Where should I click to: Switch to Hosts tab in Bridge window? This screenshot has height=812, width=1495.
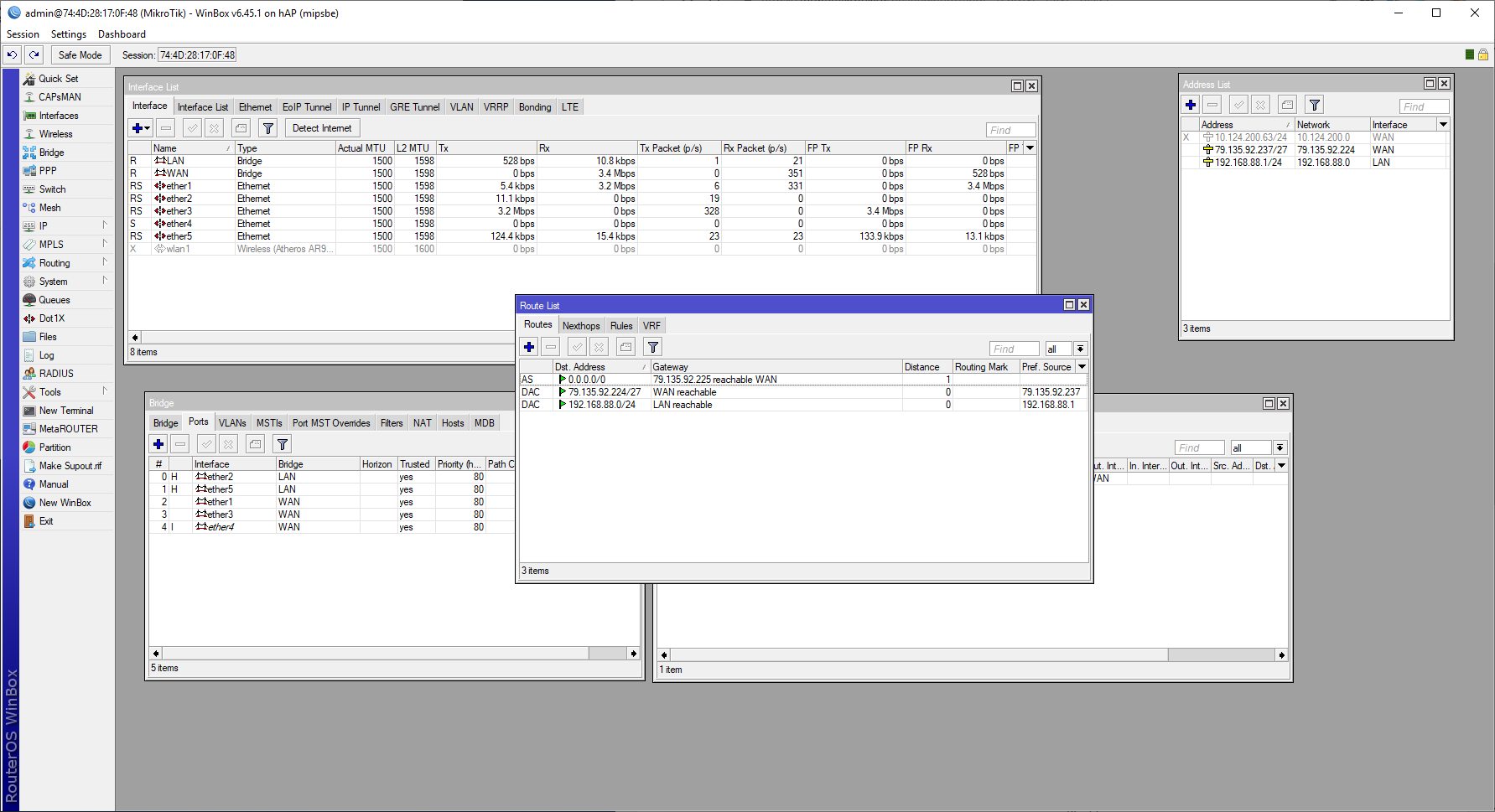pyautogui.click(x=453, y=423)
